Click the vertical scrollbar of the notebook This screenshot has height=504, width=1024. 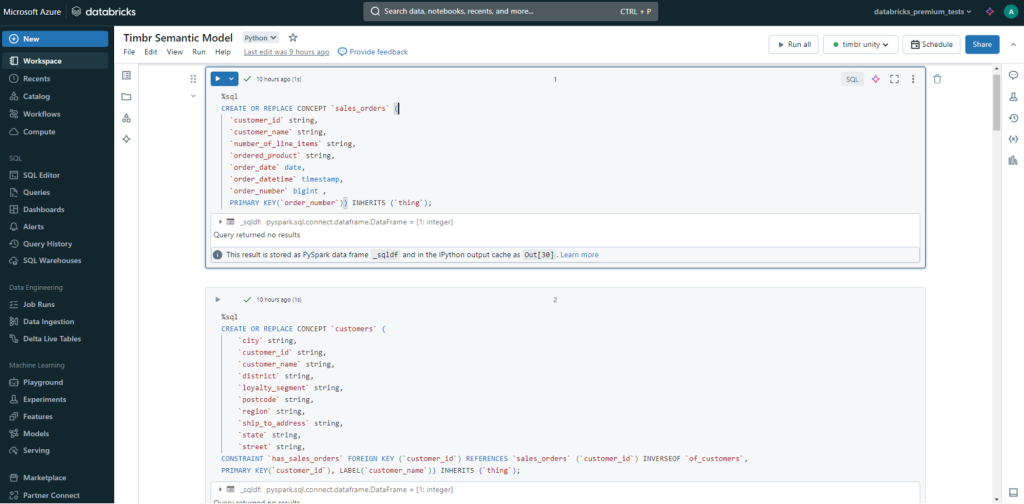(996, 103)
